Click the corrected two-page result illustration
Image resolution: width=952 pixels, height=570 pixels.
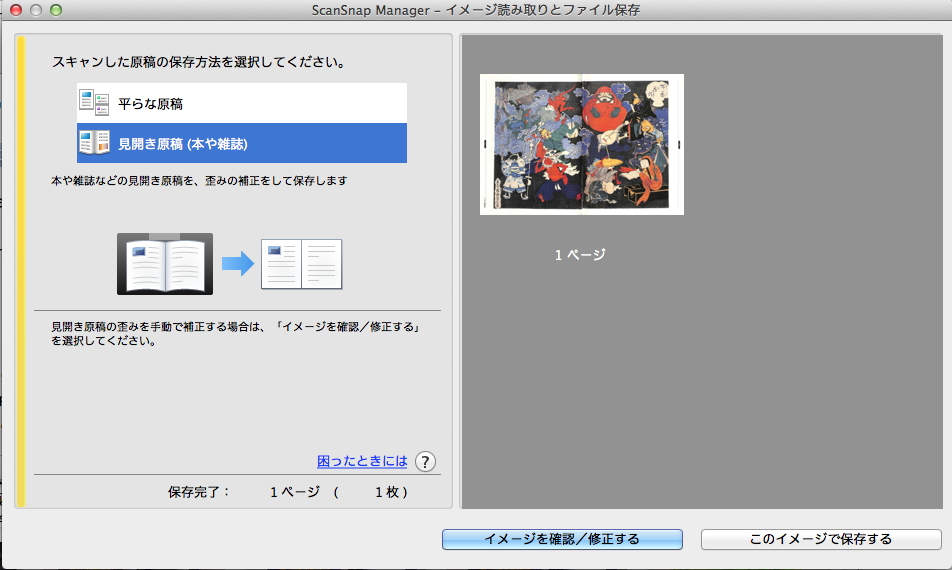pos(302,264)
